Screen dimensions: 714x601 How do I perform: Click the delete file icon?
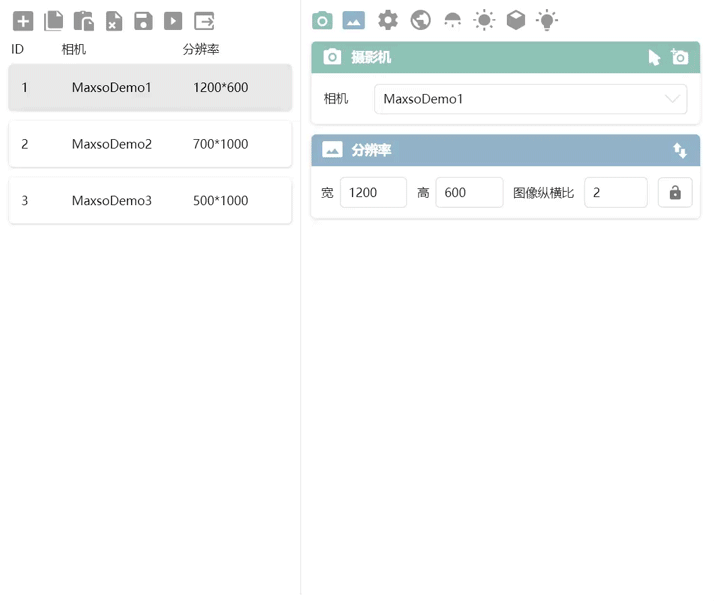pyautogui.click(x=114, y=21)
